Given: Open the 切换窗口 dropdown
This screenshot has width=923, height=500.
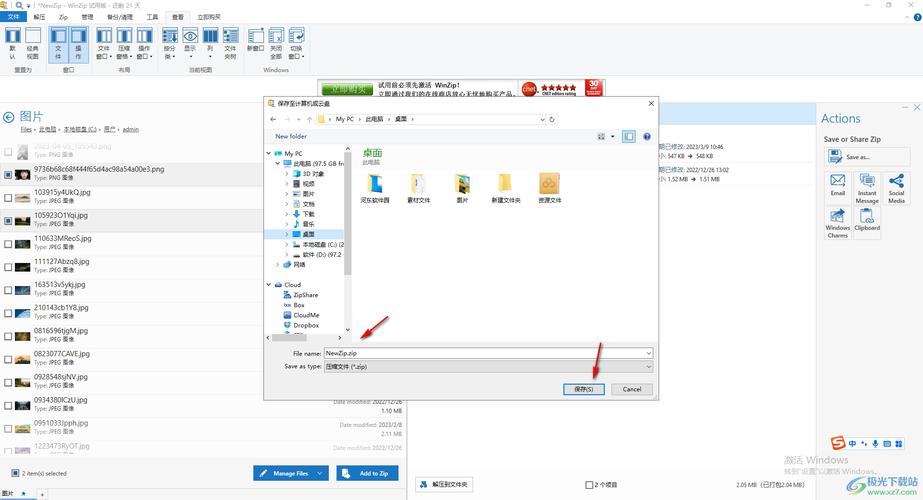Looking at the screenshot, I should click(296, 44).
